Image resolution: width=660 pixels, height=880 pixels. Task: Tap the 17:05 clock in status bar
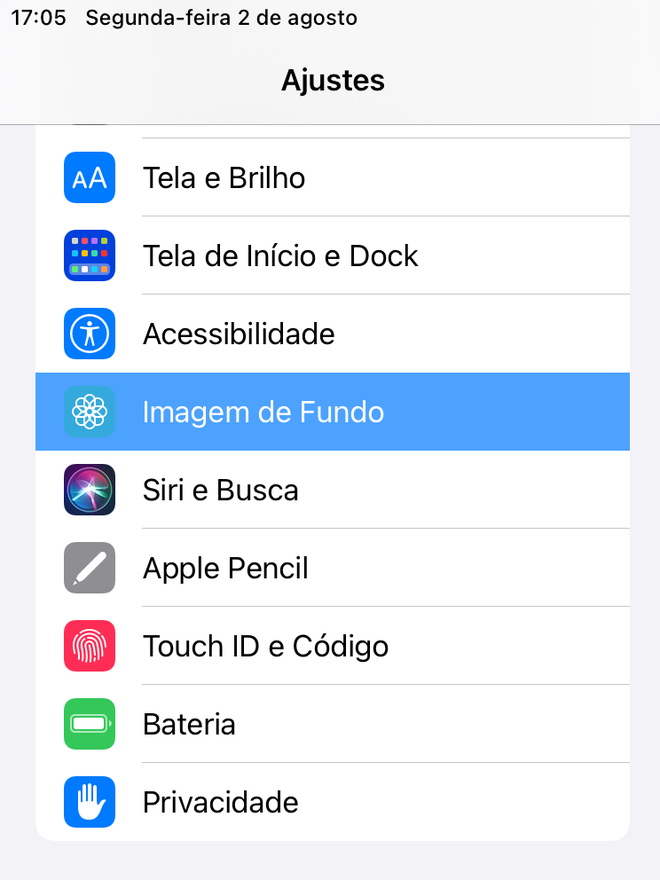coord(38,17)
